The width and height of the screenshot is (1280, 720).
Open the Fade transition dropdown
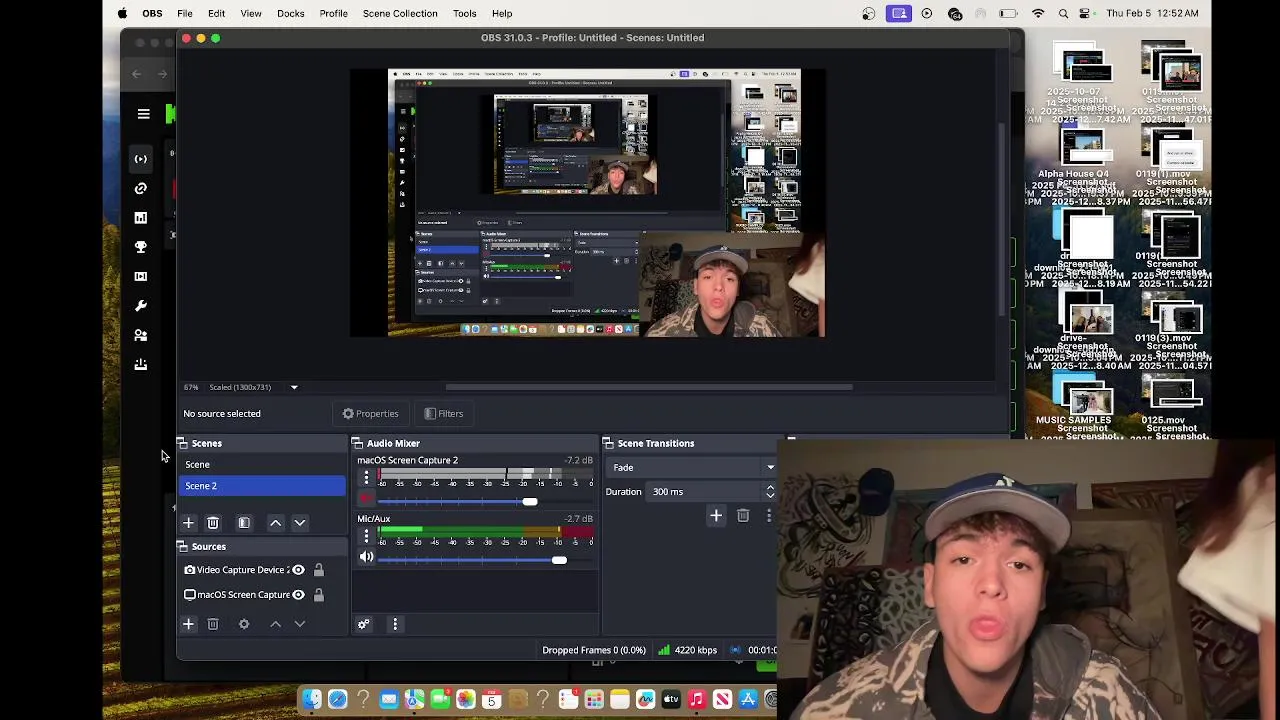[692, 467]
